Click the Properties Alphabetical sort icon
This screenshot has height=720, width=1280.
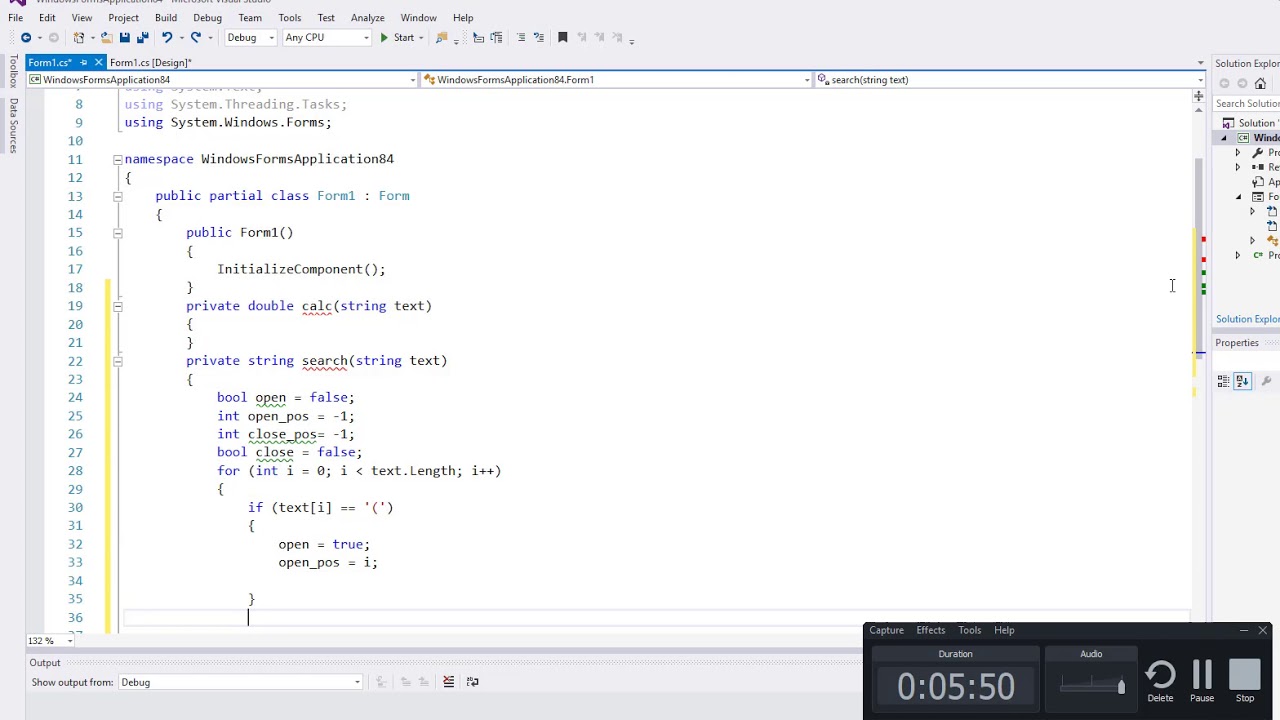[x=1242, y=381]
